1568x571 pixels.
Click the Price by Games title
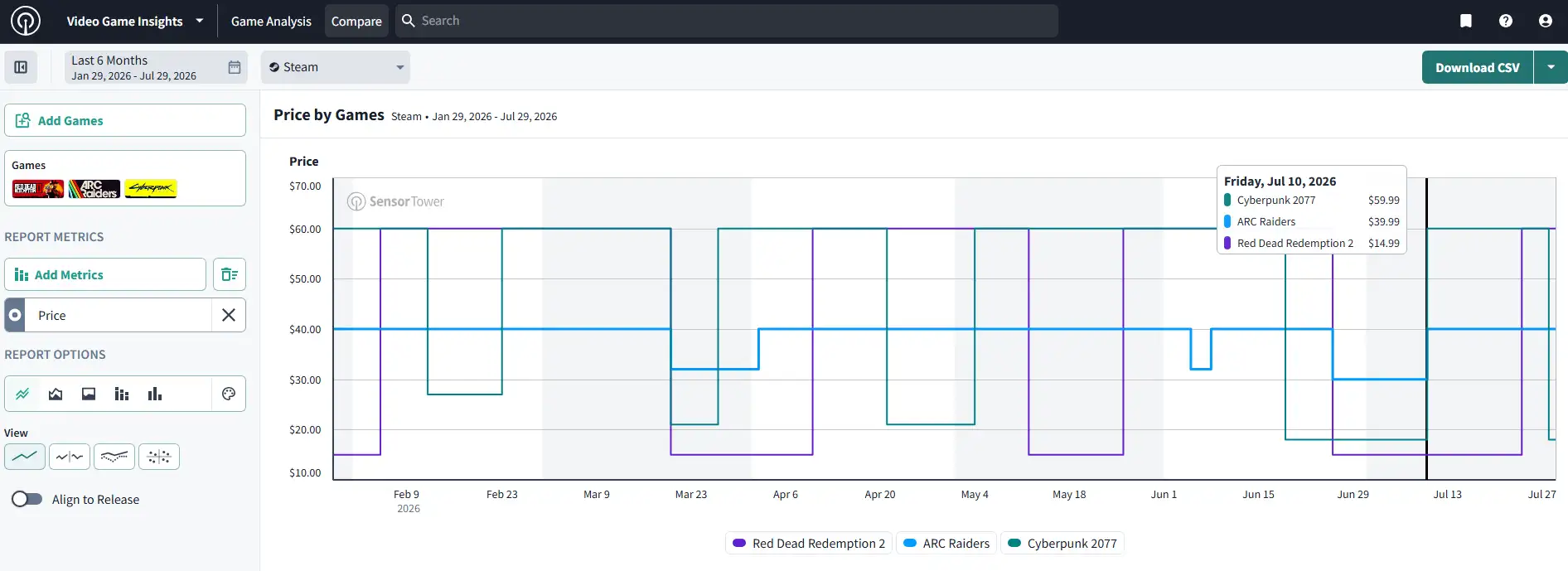pyautogui.click(x=329, y=115)
